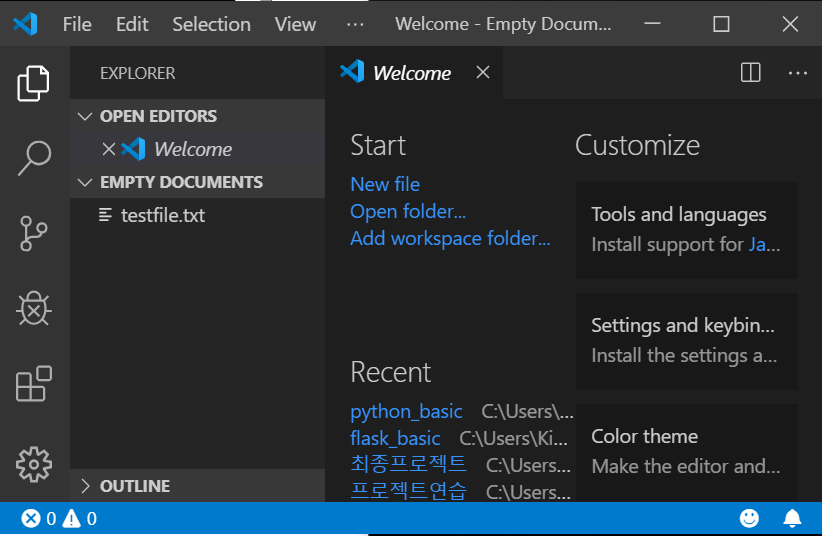Screen dimensions: 822x536
Task: Select the Welcome editor tab
Action: point(412,73)
